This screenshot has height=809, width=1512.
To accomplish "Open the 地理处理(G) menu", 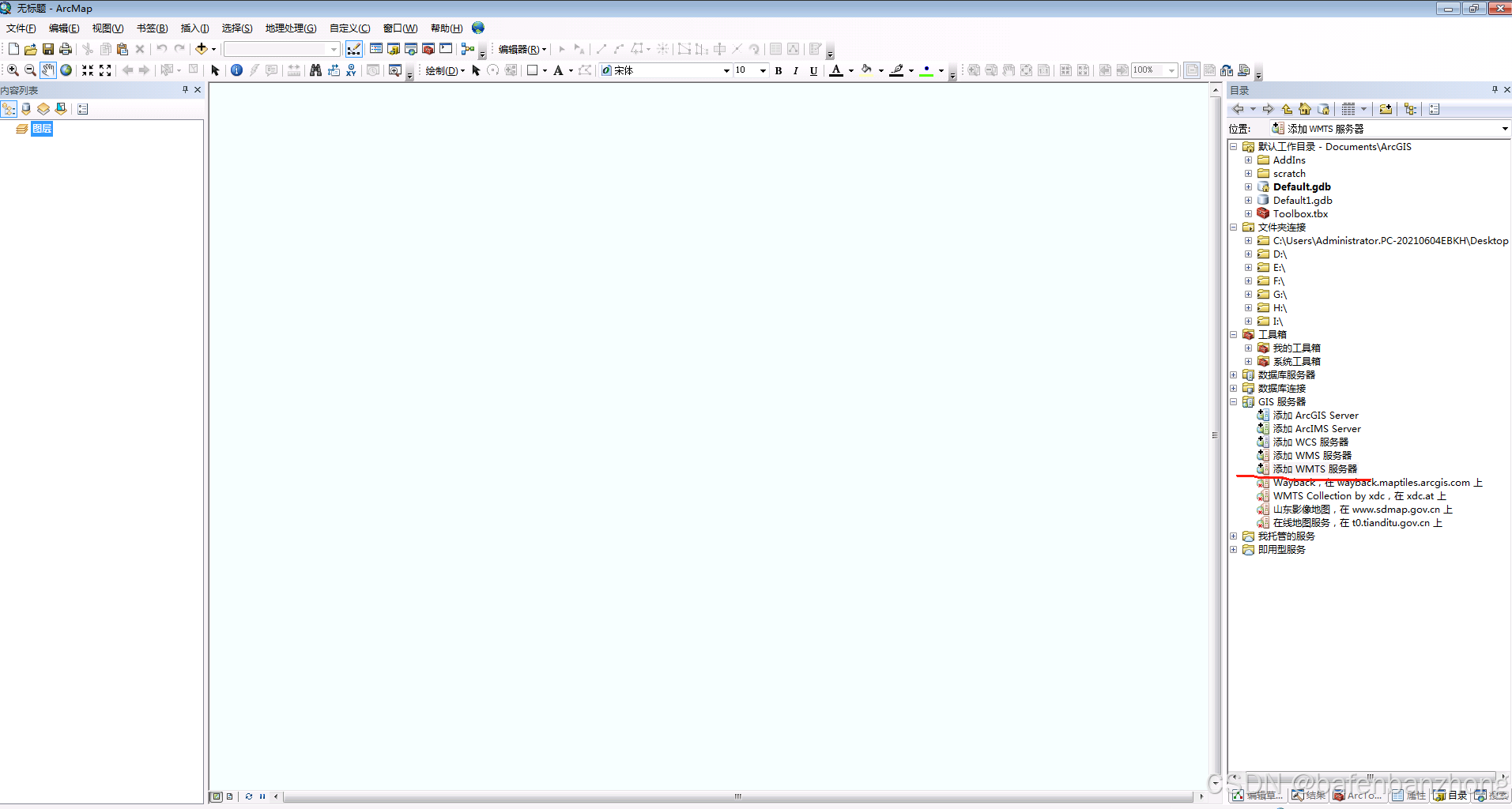I will [291, 28].
